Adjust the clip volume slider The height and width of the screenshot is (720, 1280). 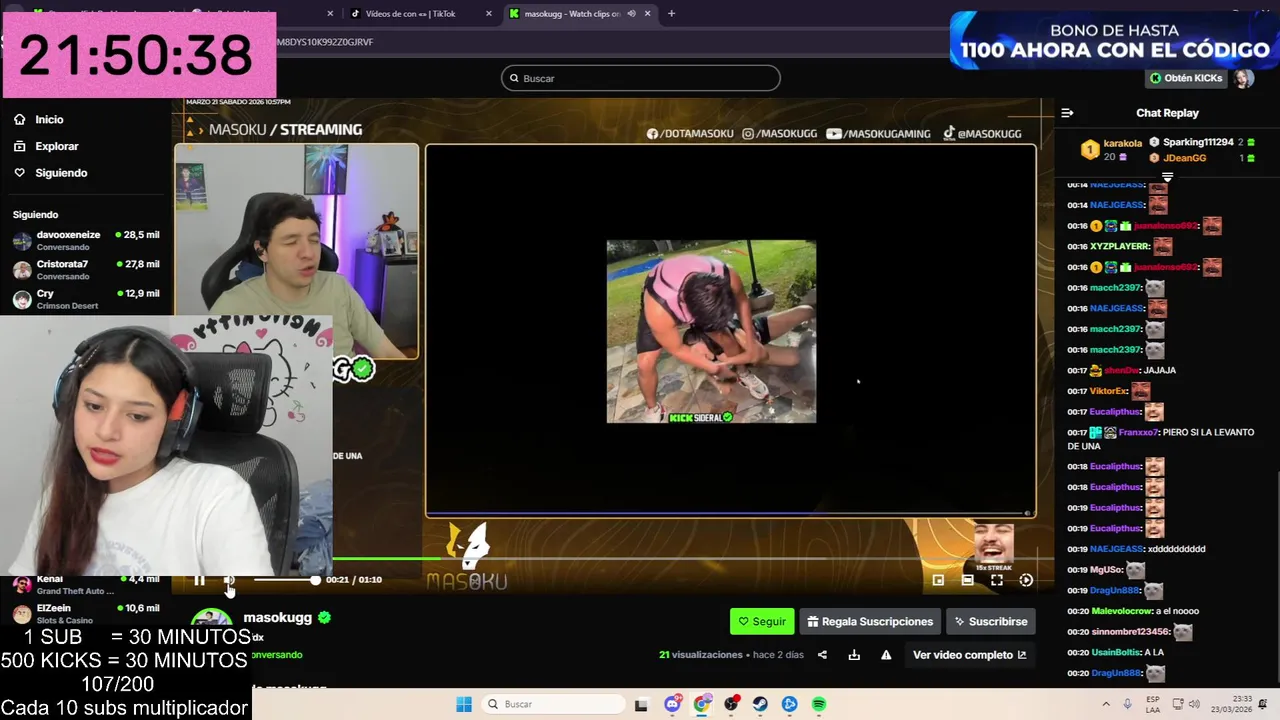286,580
